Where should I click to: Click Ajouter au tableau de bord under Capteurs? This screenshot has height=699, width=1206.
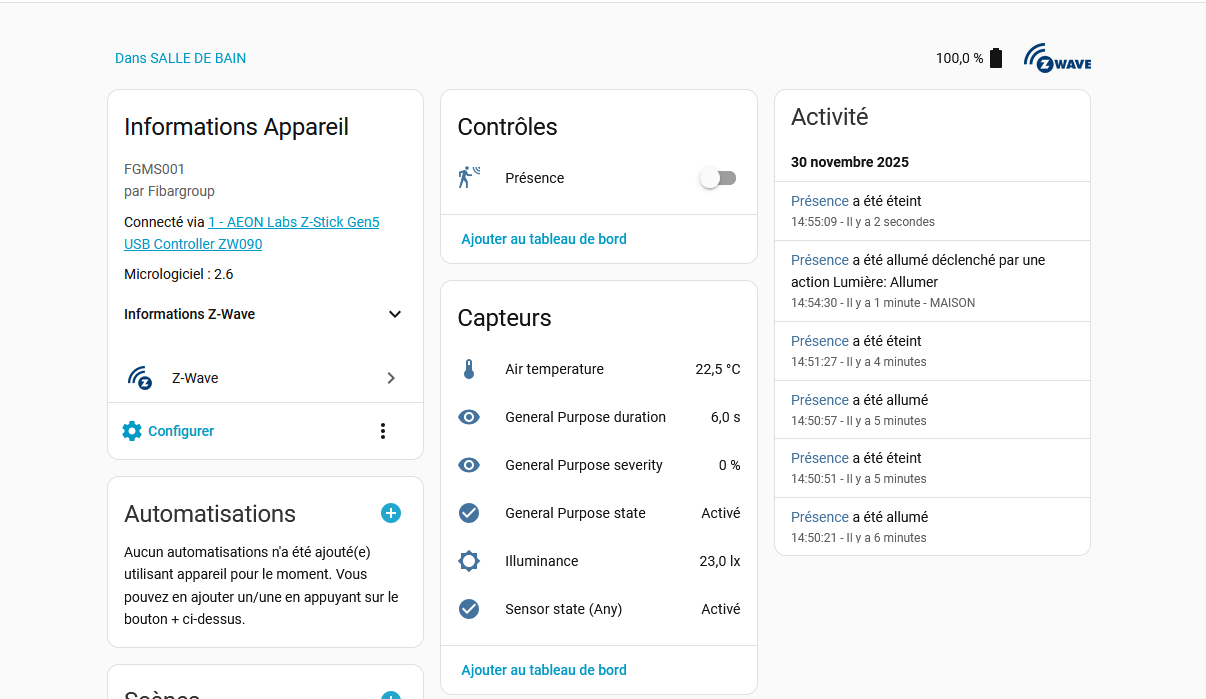click(544, 670)
